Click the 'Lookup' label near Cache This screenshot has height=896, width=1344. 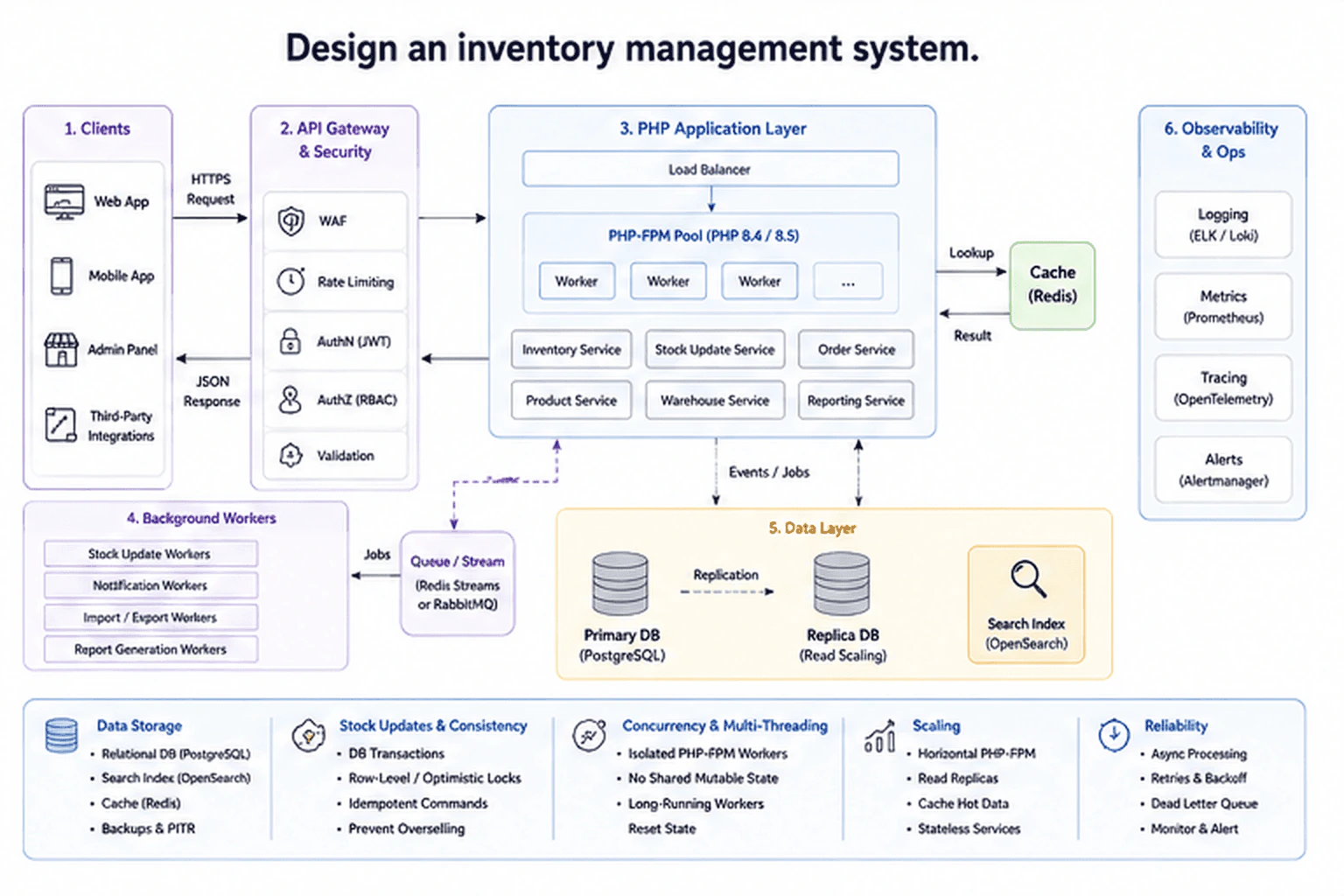[x=971, y=253]
